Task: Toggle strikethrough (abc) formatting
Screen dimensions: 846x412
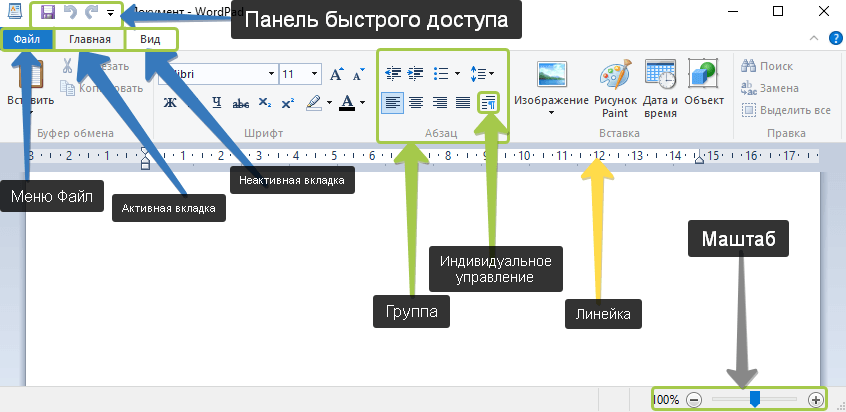Action: (x=240, y=102)
